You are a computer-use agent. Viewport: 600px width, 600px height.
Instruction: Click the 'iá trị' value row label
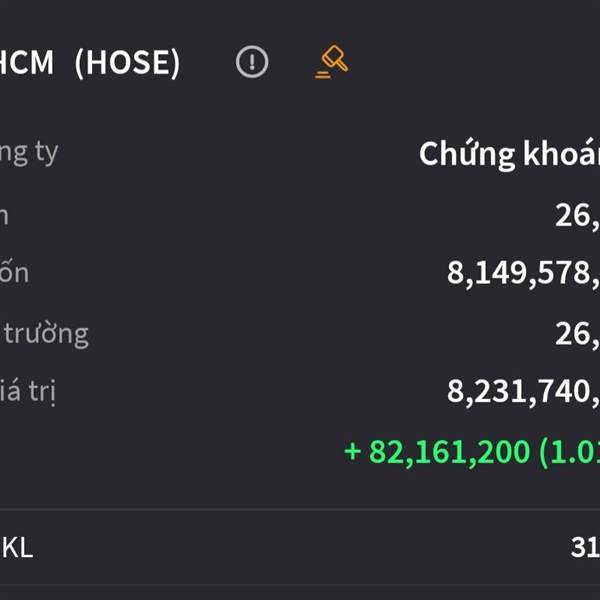(x=28, y=392)
